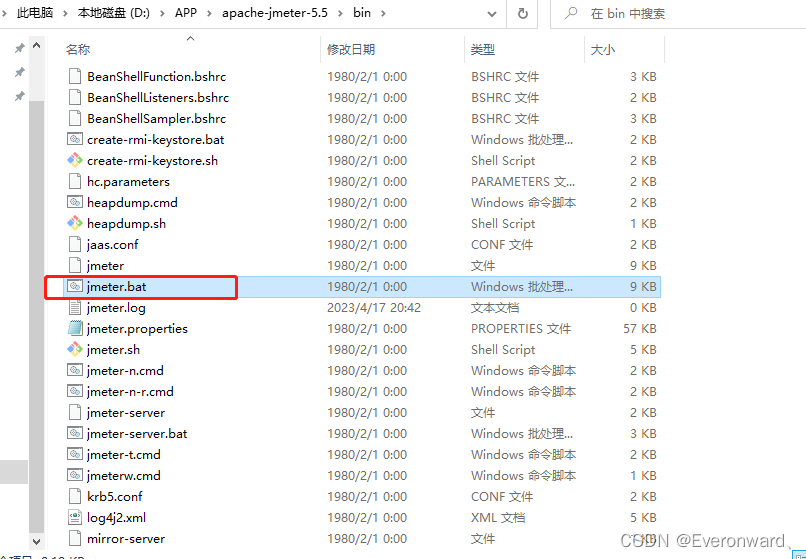Screen dimensions: 806x559
Task: Click the log4j2.xml document icon
Action: pyautogui.click(x=75, y=518)
